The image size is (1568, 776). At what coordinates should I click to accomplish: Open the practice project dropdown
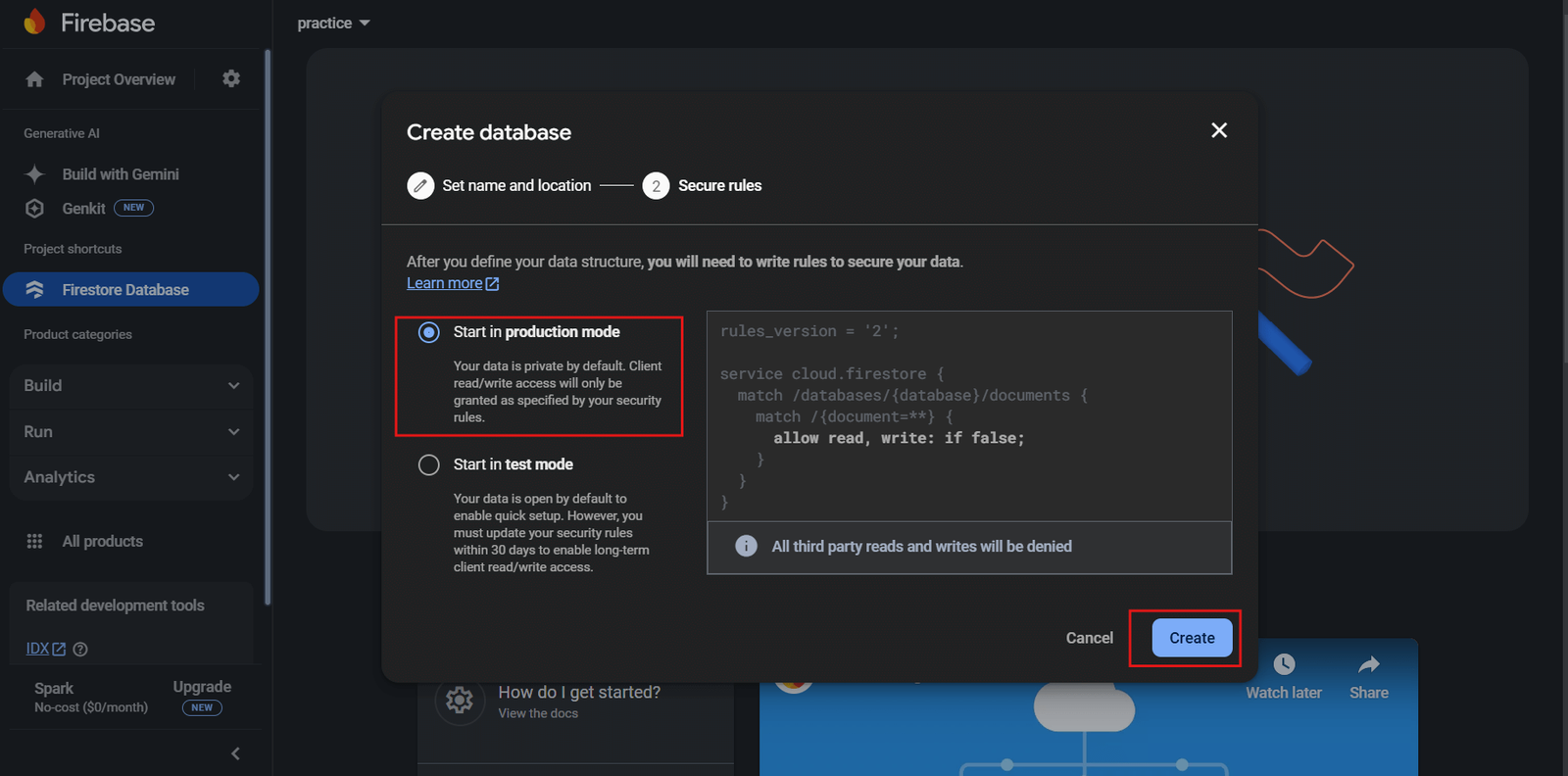click(333, 24)
